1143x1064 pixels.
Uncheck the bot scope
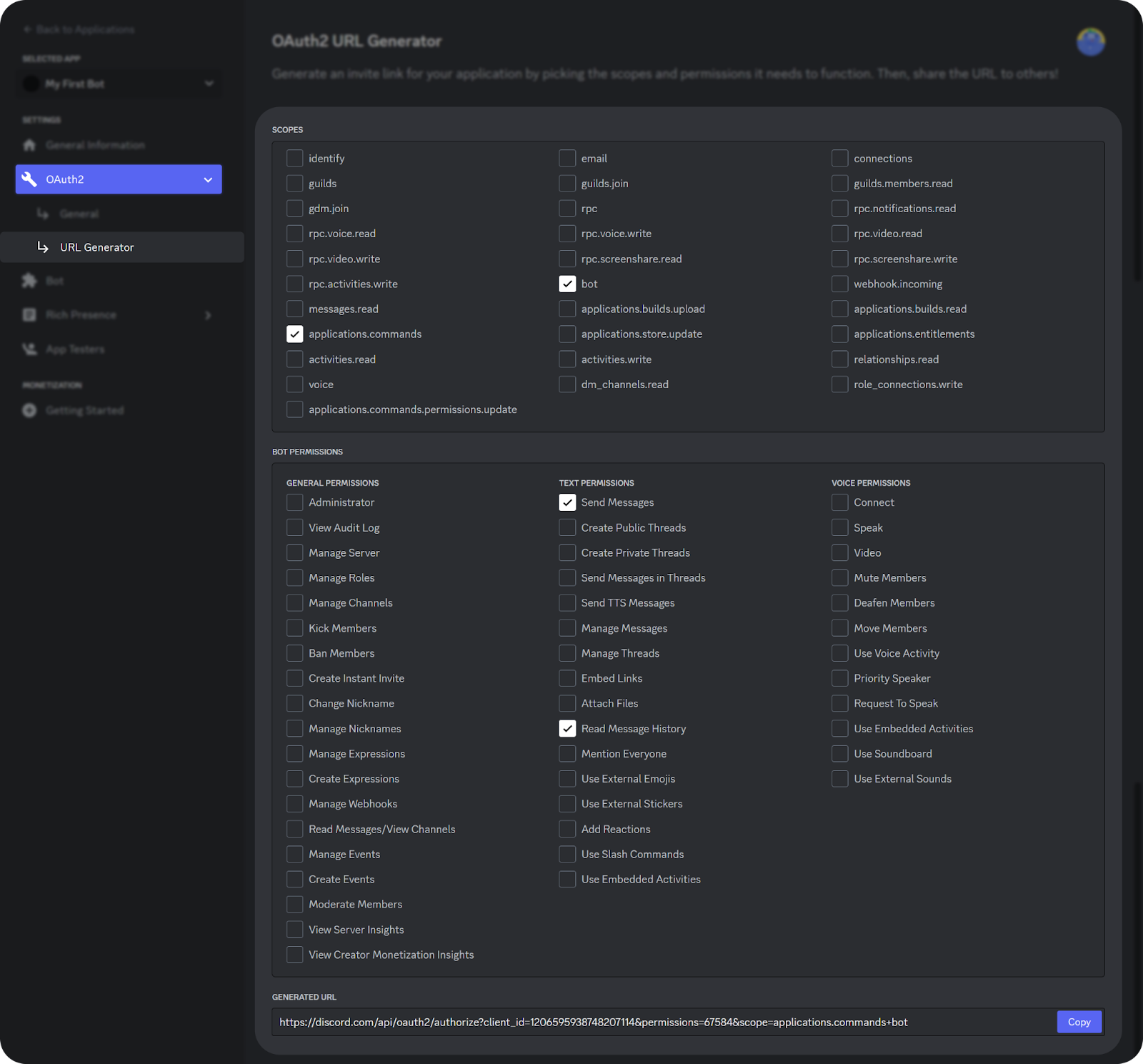567,284
